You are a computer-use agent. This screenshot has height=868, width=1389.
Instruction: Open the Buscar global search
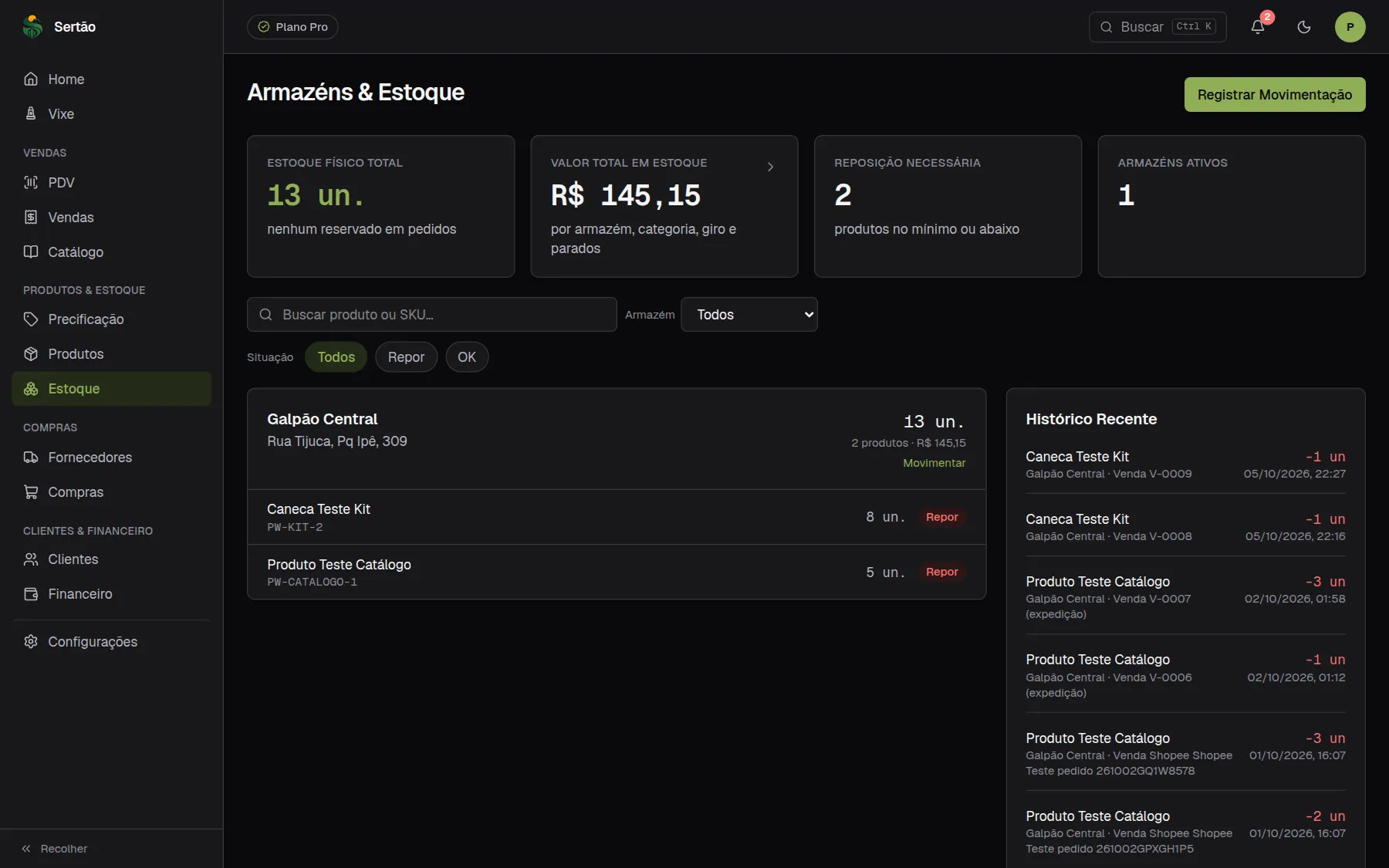pyautogui.click(x=1157, y=27)
